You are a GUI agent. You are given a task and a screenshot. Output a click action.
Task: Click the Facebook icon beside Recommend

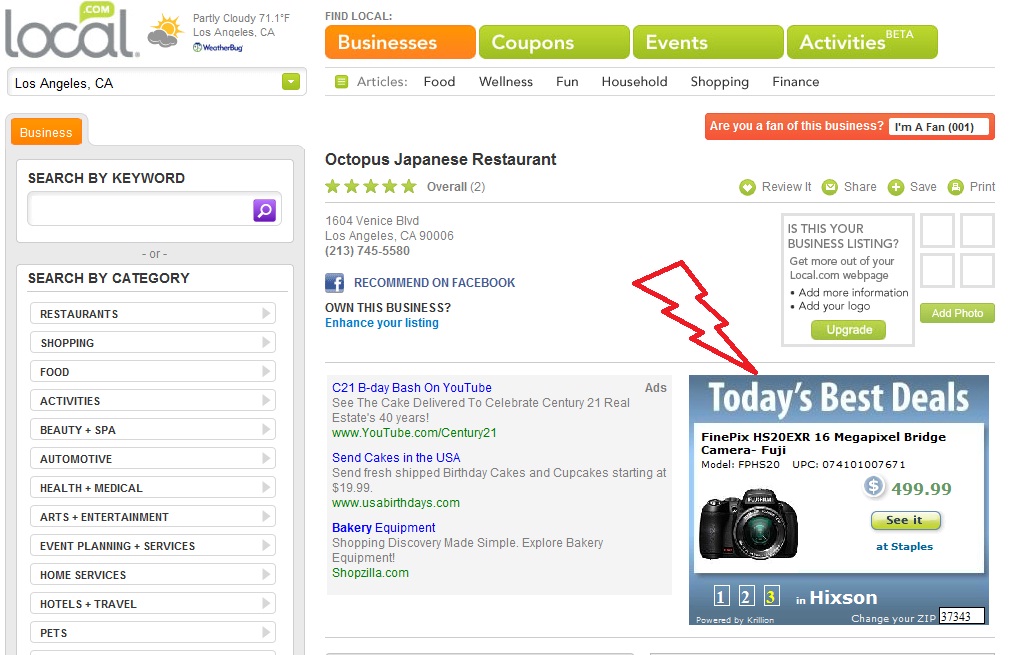(x=334, y=283)
